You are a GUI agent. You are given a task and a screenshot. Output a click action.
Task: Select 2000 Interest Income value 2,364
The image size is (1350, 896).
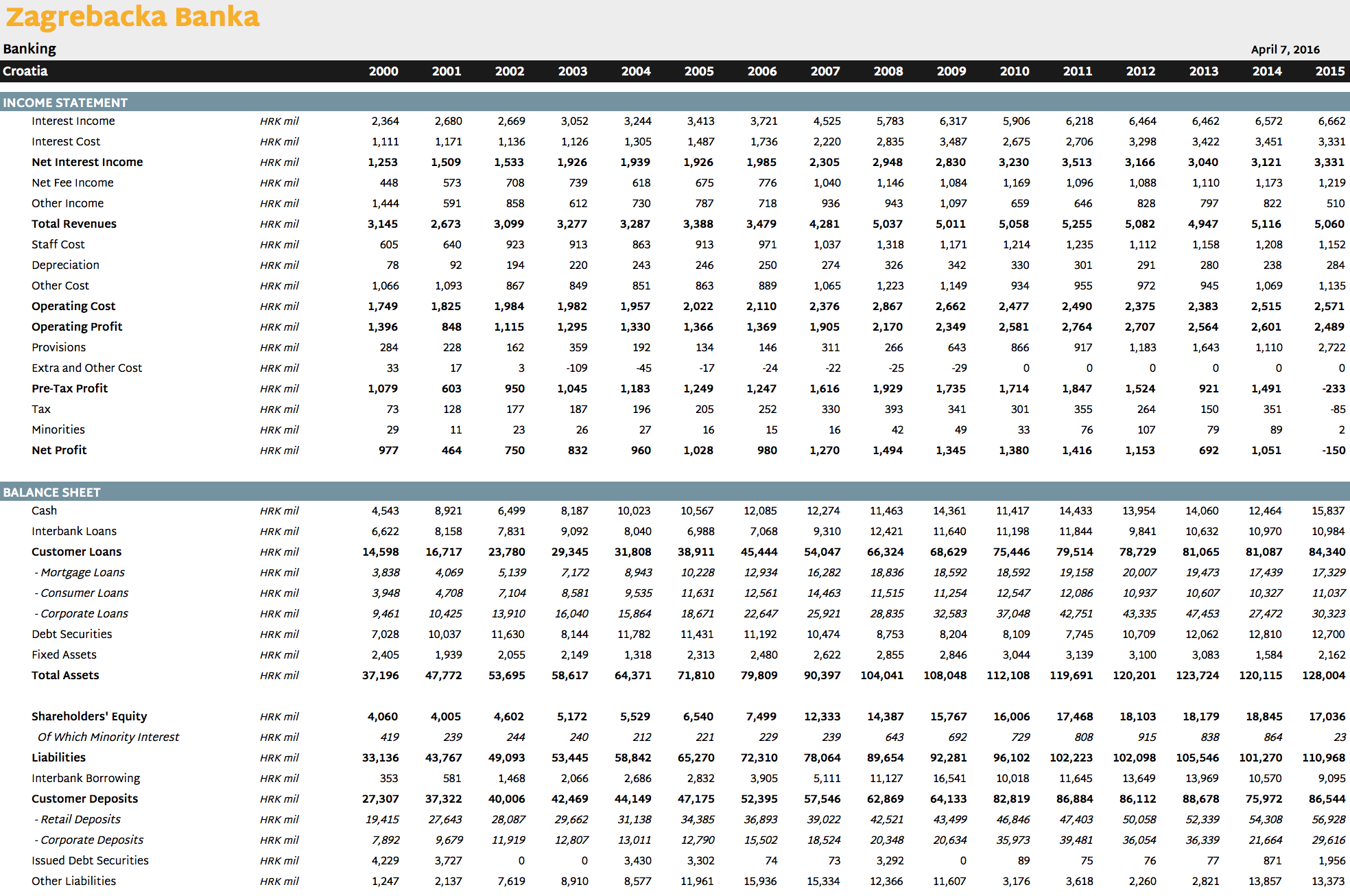click(386, 121)
